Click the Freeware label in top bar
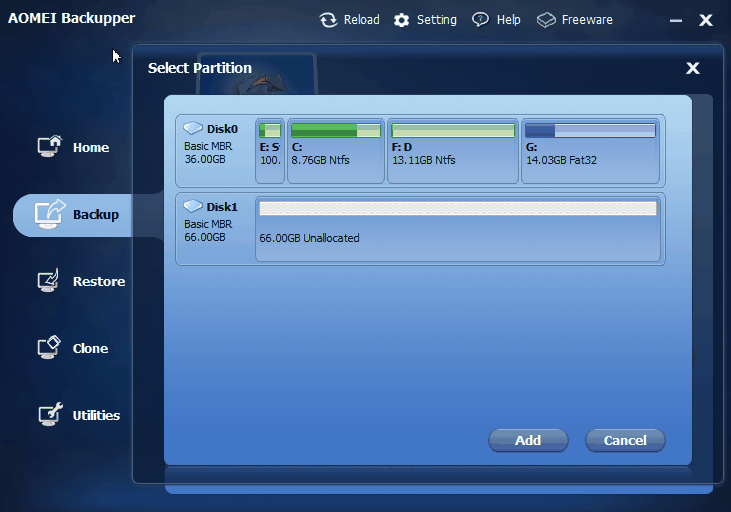 point(587,20)
